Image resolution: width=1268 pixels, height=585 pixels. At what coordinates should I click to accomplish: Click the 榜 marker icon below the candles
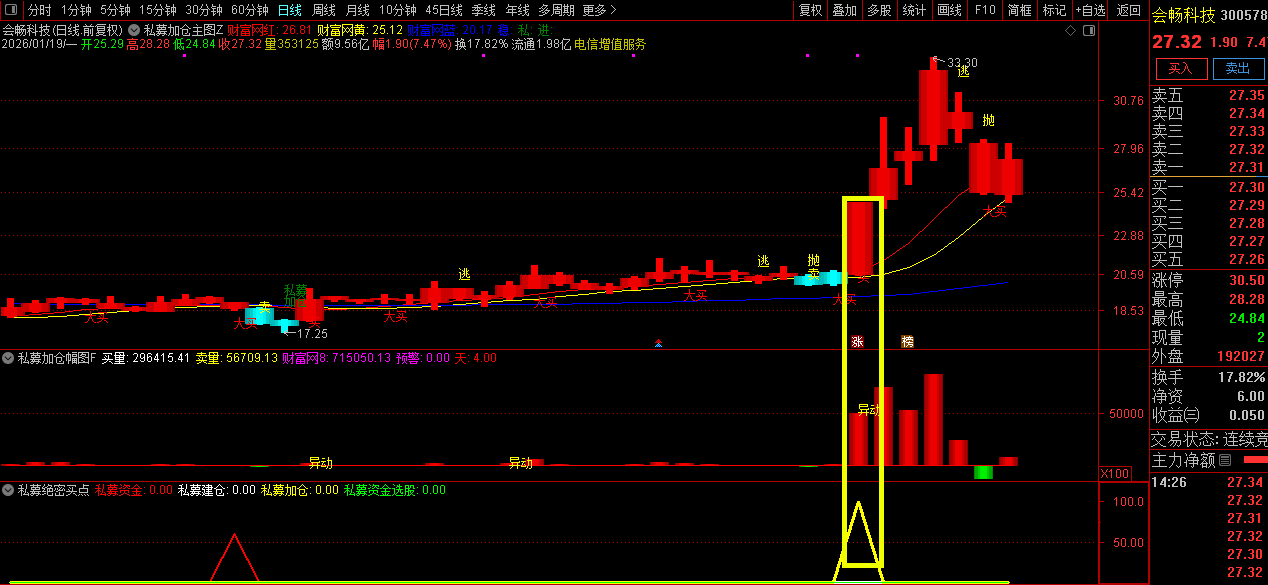(x=907, y=341)
